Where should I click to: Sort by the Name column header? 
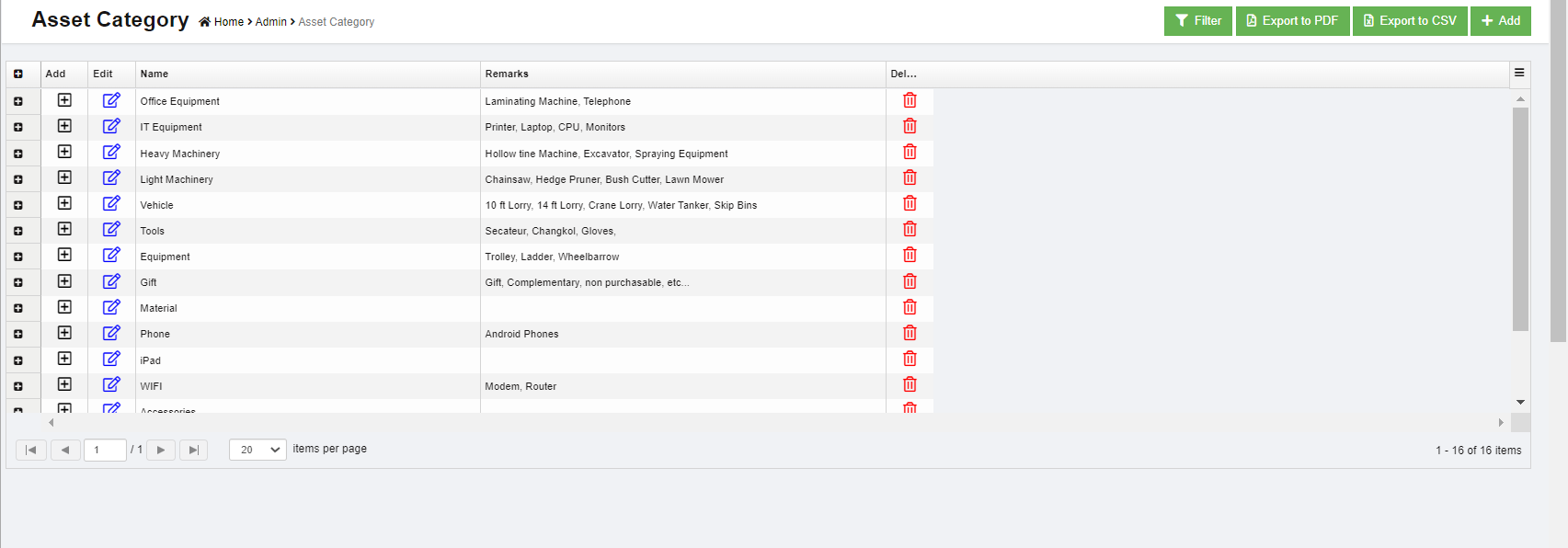pos(155,74)
